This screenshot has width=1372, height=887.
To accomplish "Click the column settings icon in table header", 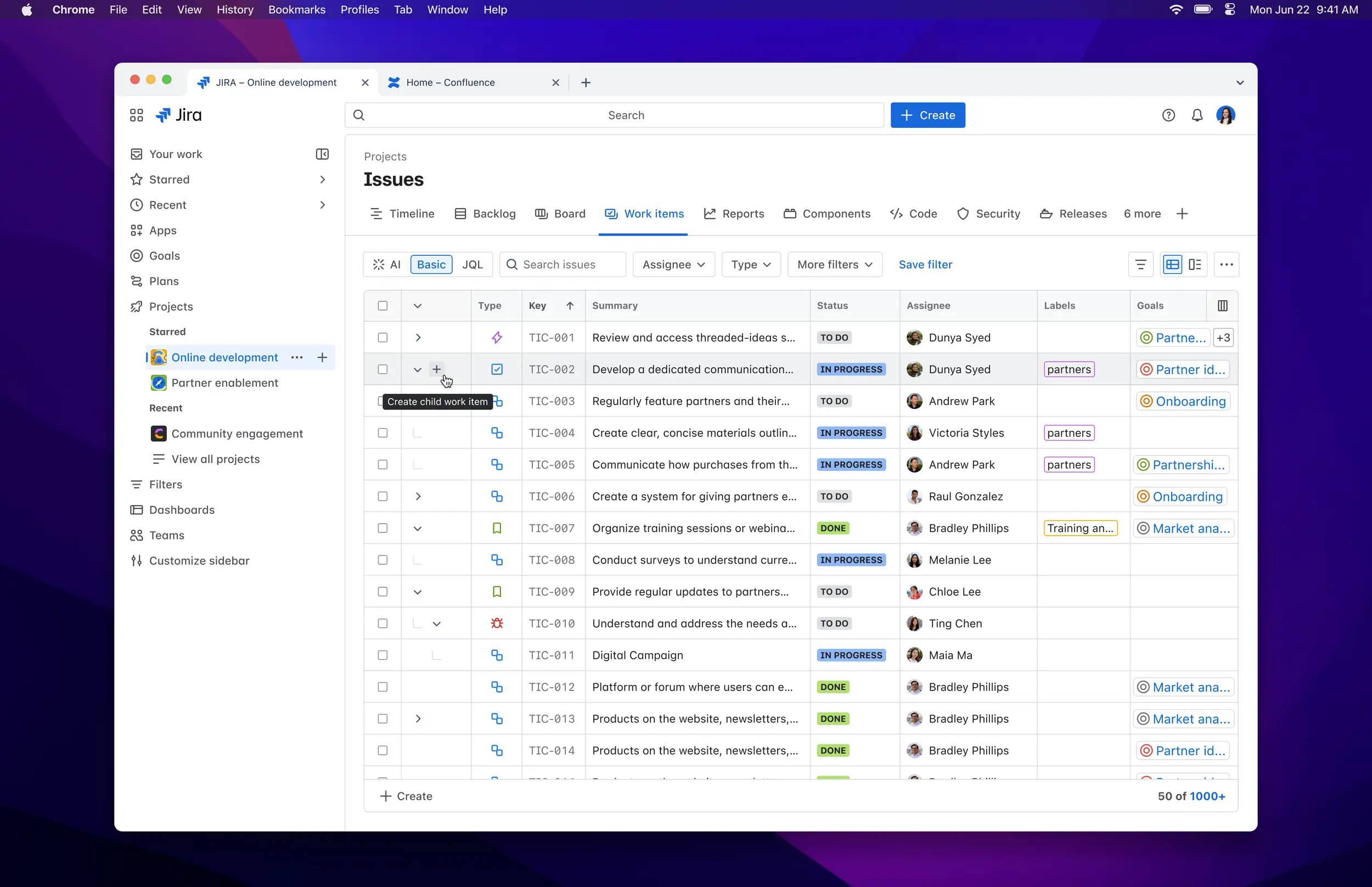I will [1223, 305].
